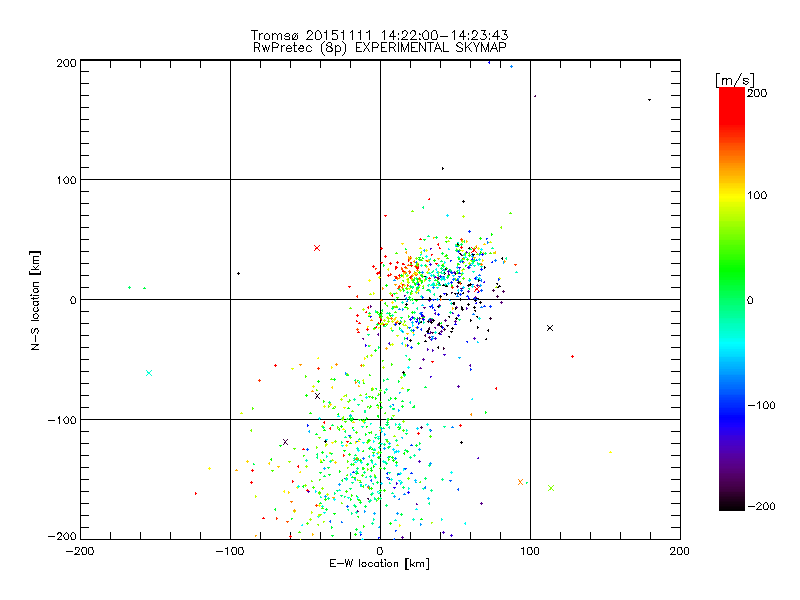Click the color bar "-100" label

click(761, 405)
